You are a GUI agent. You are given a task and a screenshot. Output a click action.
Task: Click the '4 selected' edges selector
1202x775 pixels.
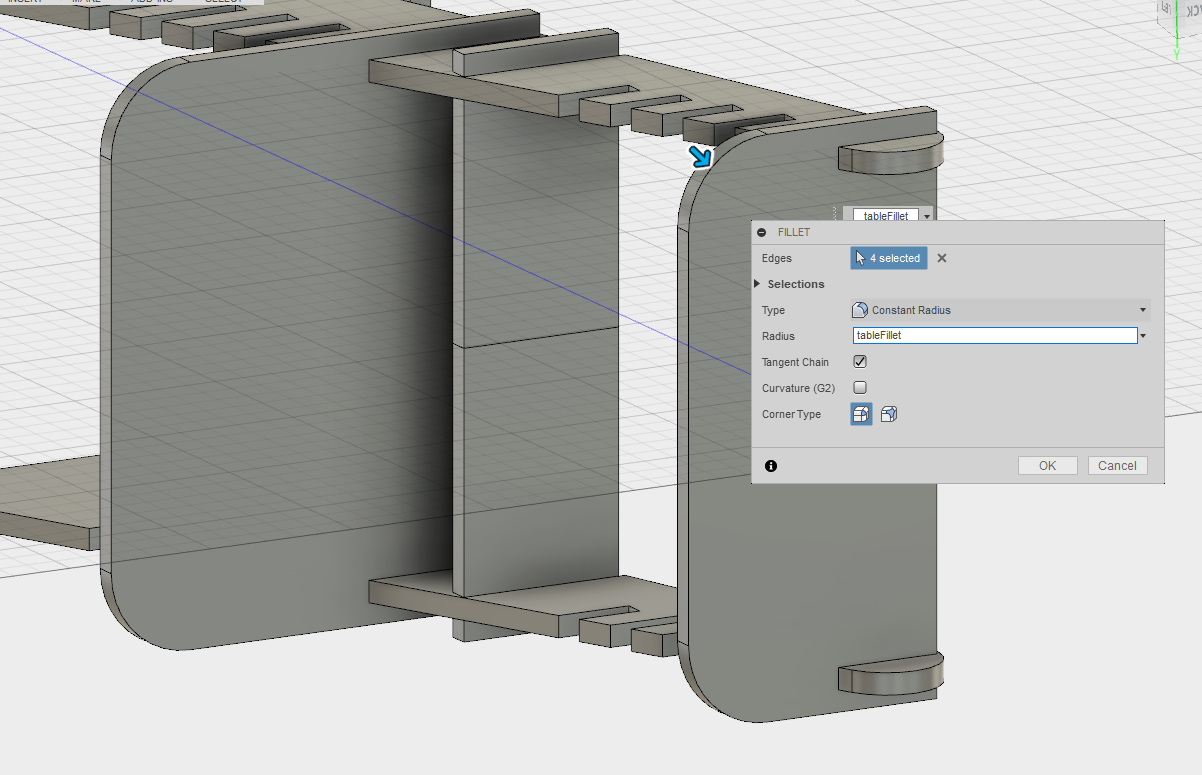pyautogui.click(x=889, y=258)
